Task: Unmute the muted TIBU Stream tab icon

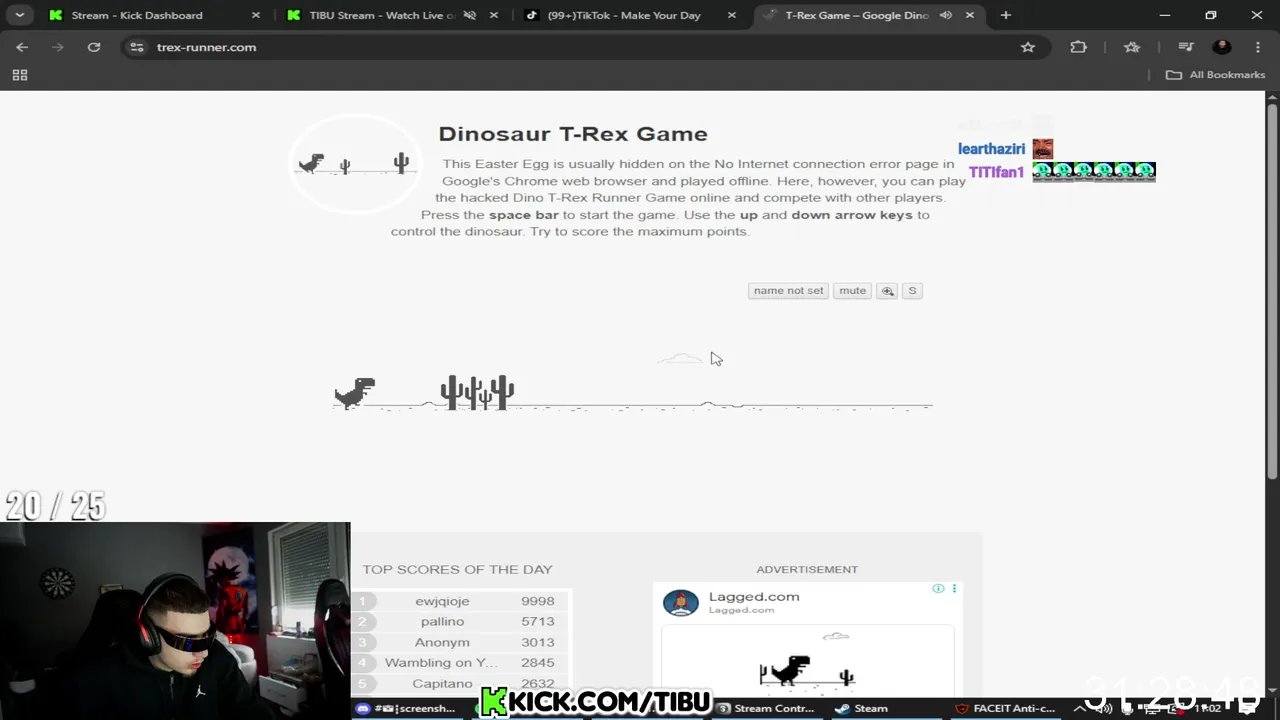Action: point(469,15)
